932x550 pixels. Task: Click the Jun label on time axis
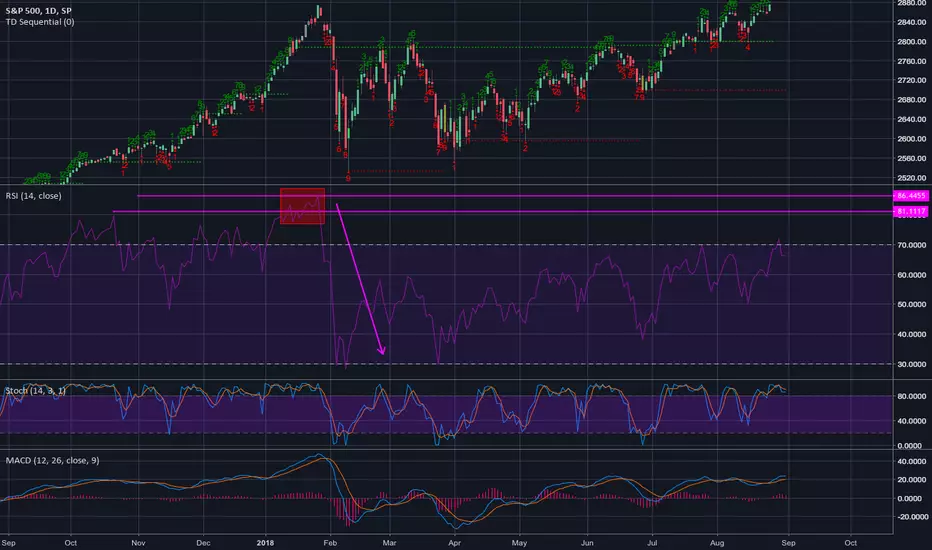coord(587,542)
